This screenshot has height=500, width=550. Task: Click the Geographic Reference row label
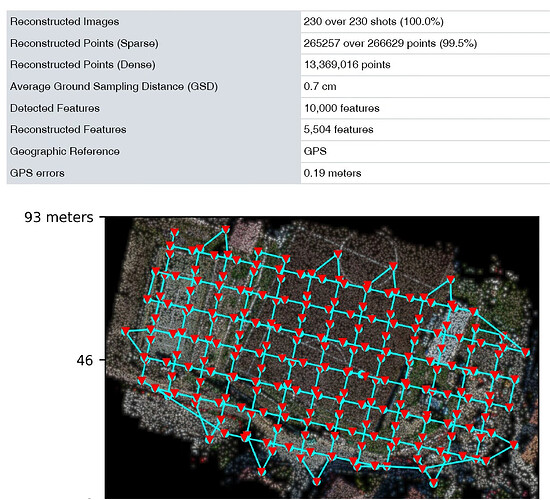coord(65,152)
